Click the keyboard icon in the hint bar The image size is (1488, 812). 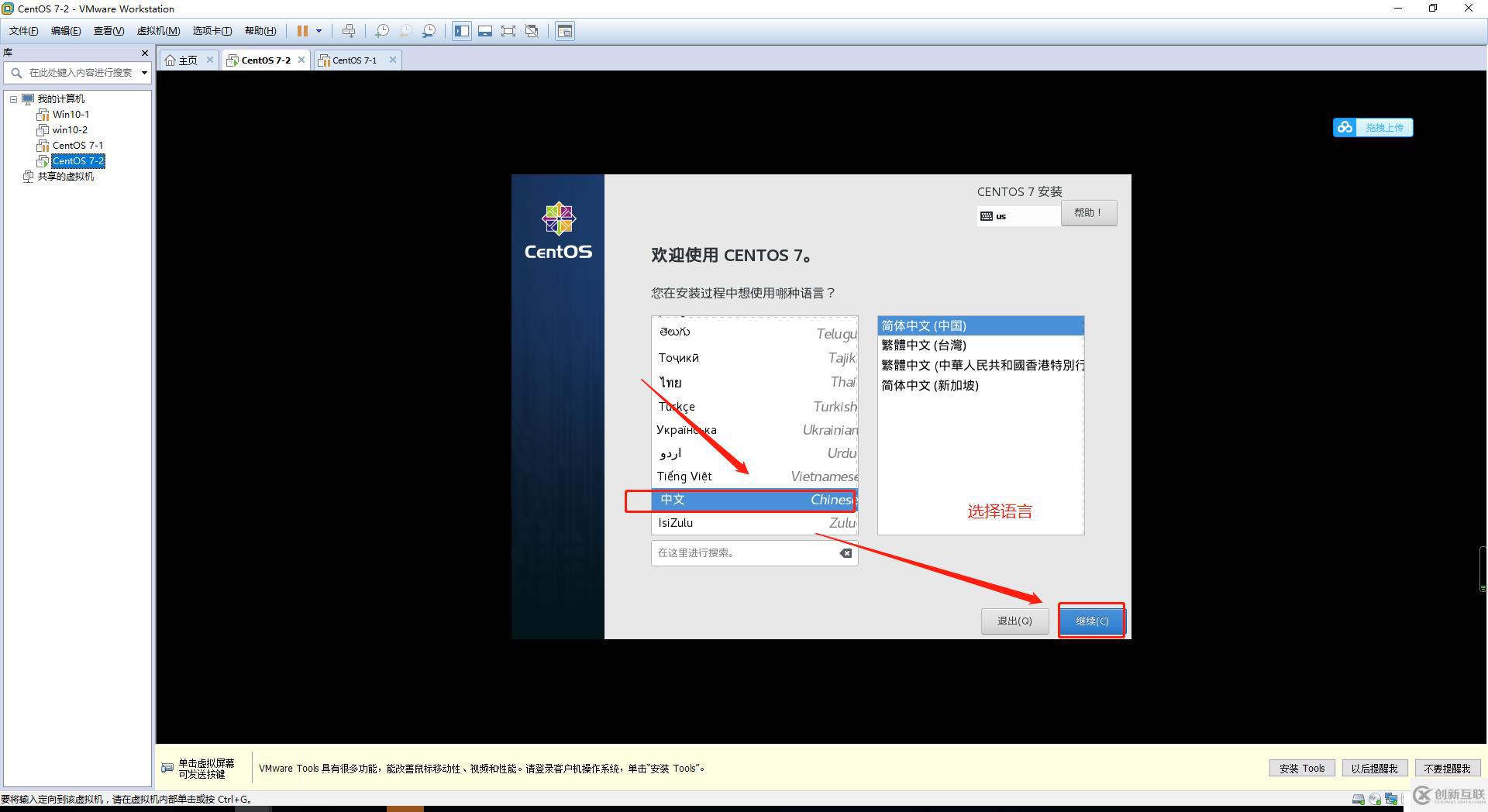pyautogui.click(x=167, y=768)
